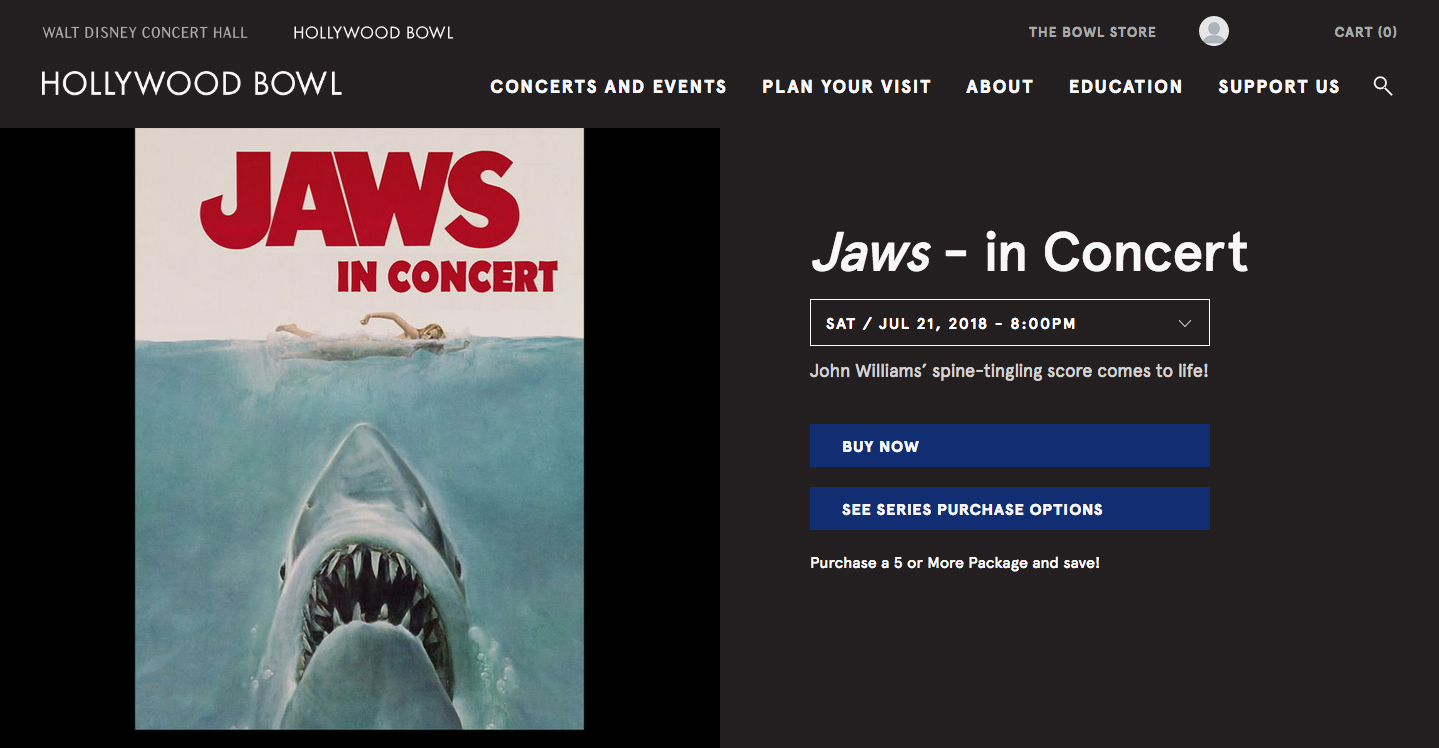The height and width of the screenshot is (748, 1439).
Task: Open the Concerts and Events menu
Action: coord(608,87)
